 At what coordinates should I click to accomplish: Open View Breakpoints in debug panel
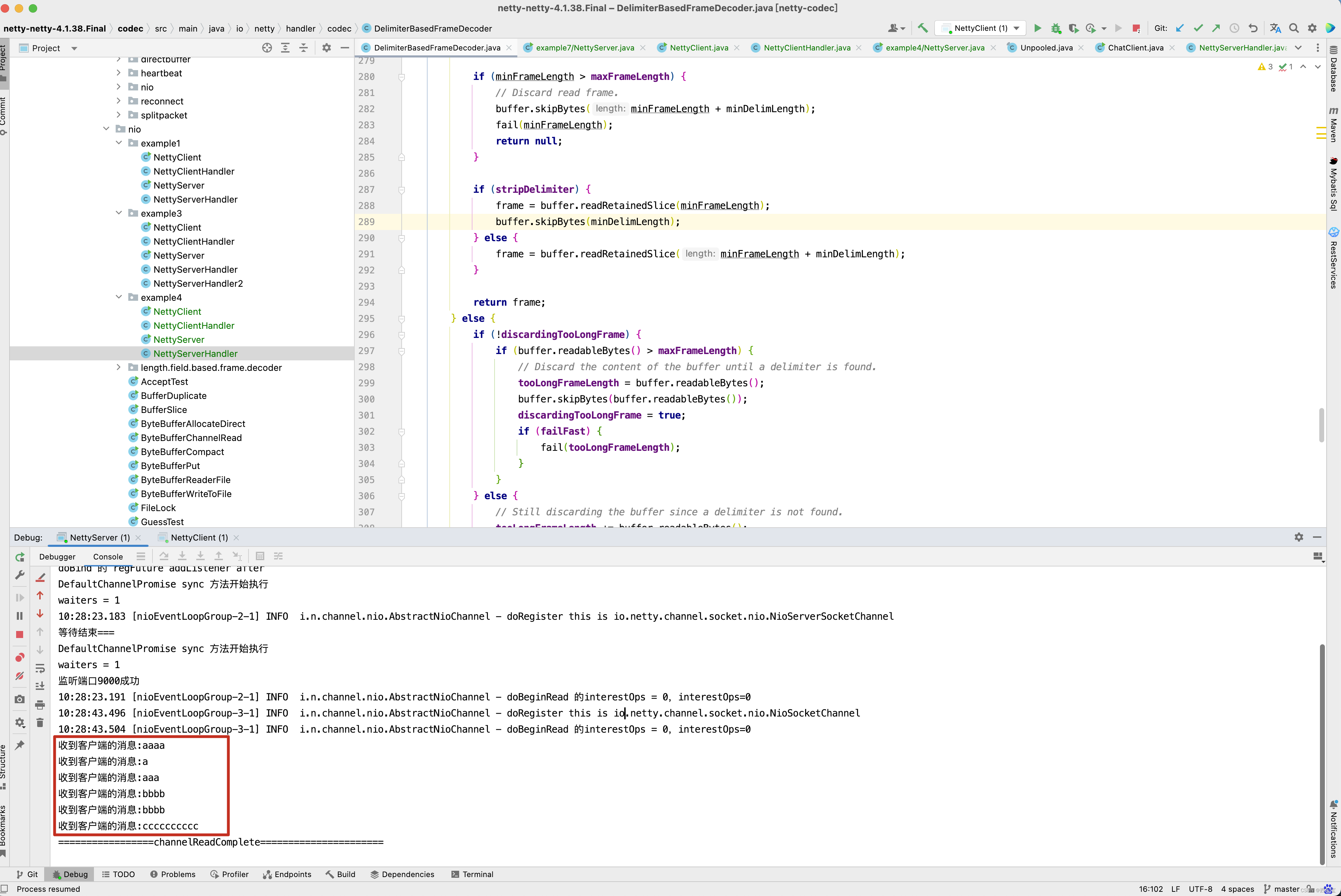(x=19, y=658)
